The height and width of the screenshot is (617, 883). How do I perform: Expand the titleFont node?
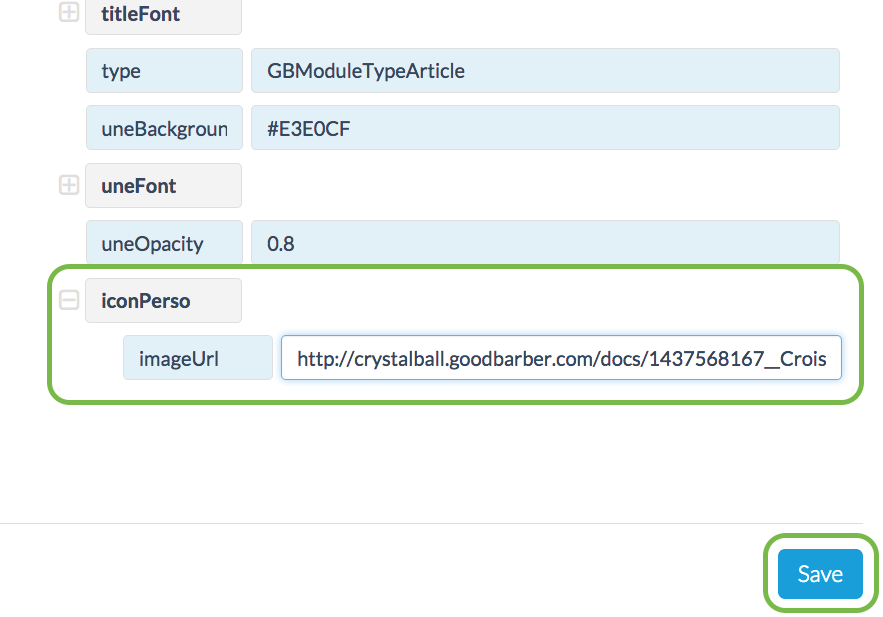coord(69,14)
